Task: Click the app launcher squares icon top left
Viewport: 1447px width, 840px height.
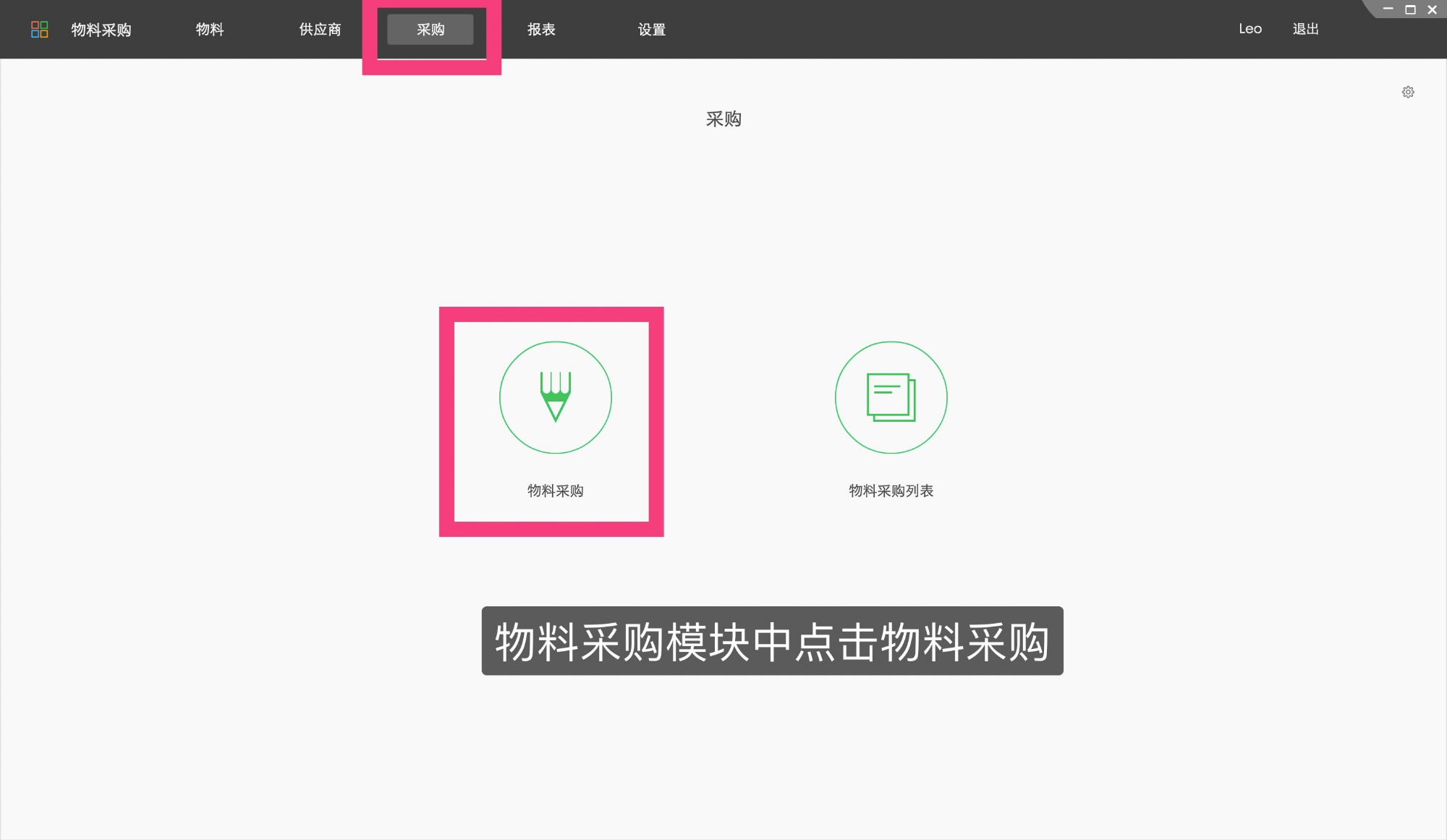Action: pos(40,29)
